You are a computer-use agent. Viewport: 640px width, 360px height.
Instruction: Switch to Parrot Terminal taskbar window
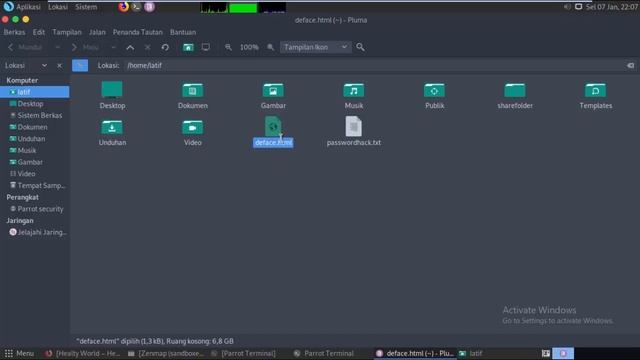324,353
